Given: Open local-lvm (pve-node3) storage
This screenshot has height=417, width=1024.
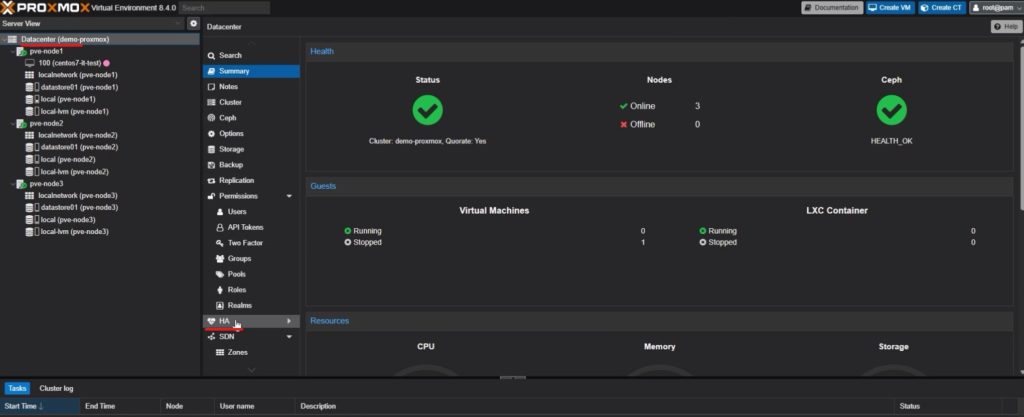Looking at the screenshot, I should tap(74, 232).
